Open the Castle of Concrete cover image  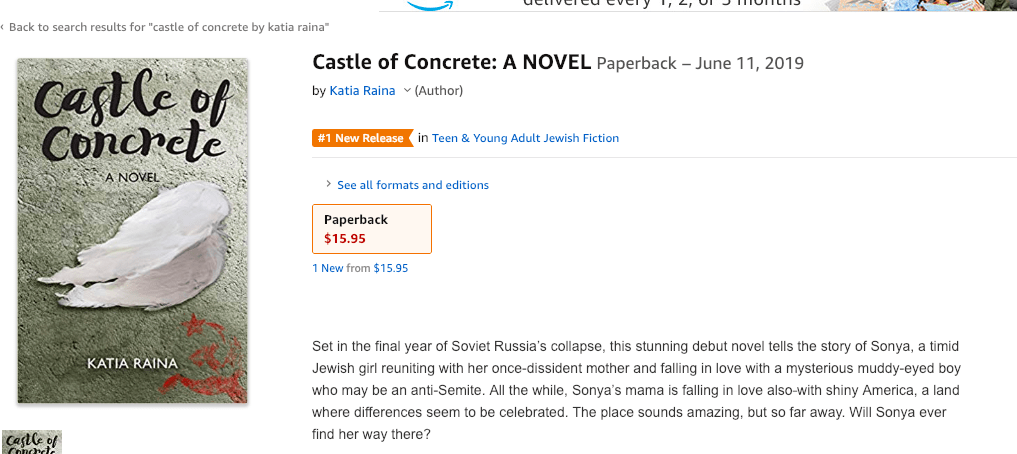[x=132, y=231]
